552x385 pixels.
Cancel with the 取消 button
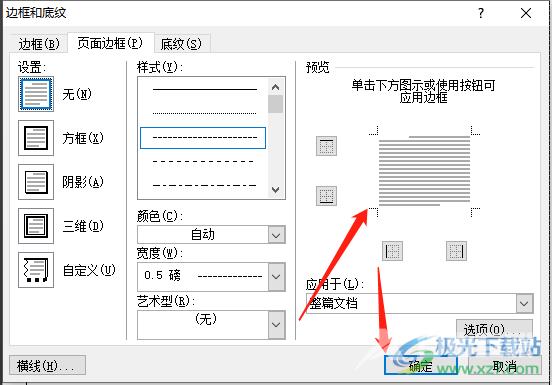tap(505, 366)
